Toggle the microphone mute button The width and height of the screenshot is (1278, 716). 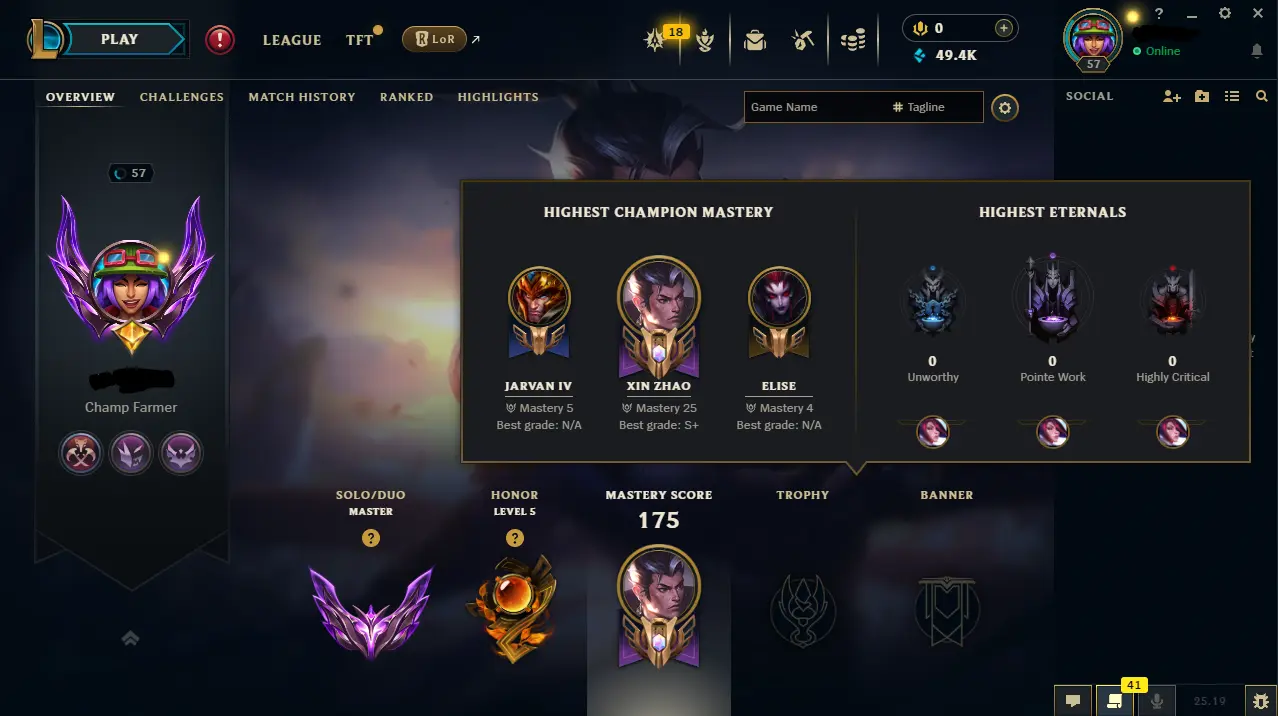1157,701
